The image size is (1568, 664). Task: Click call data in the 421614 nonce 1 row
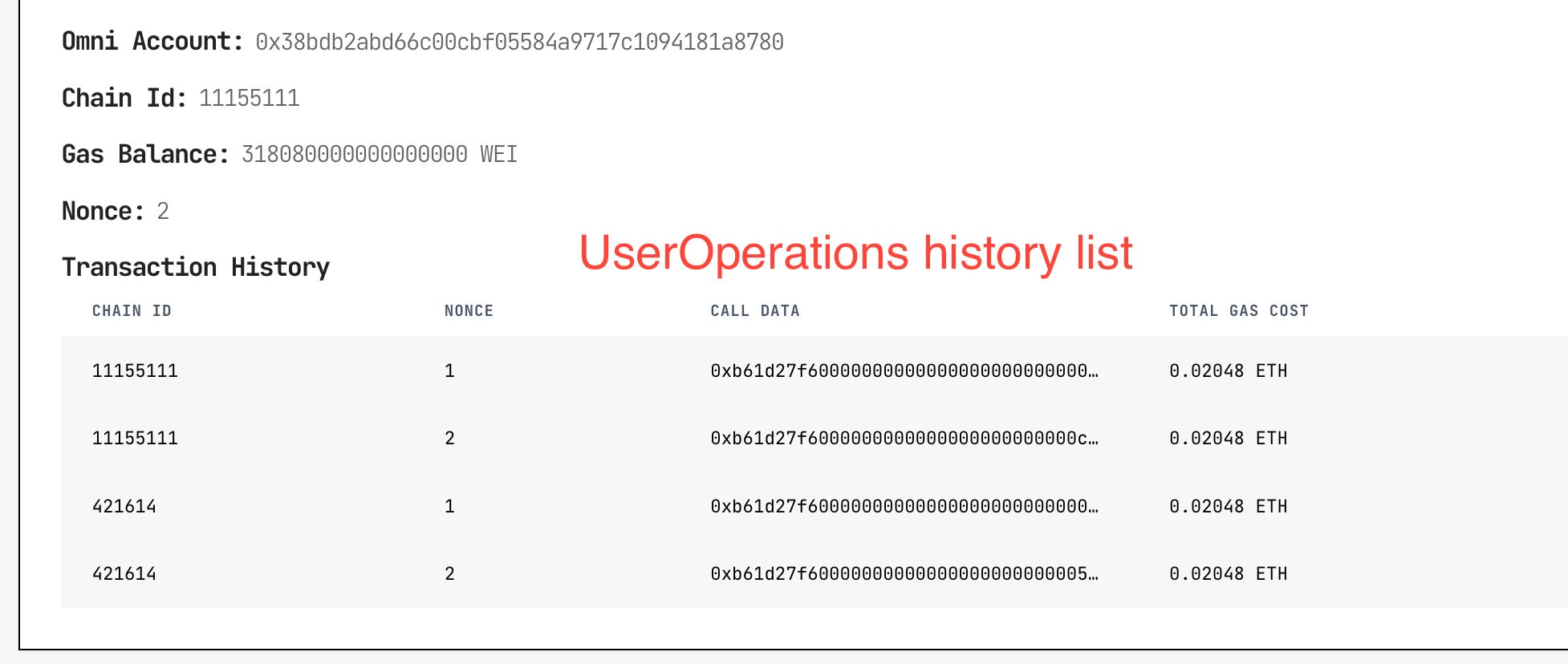904,506
